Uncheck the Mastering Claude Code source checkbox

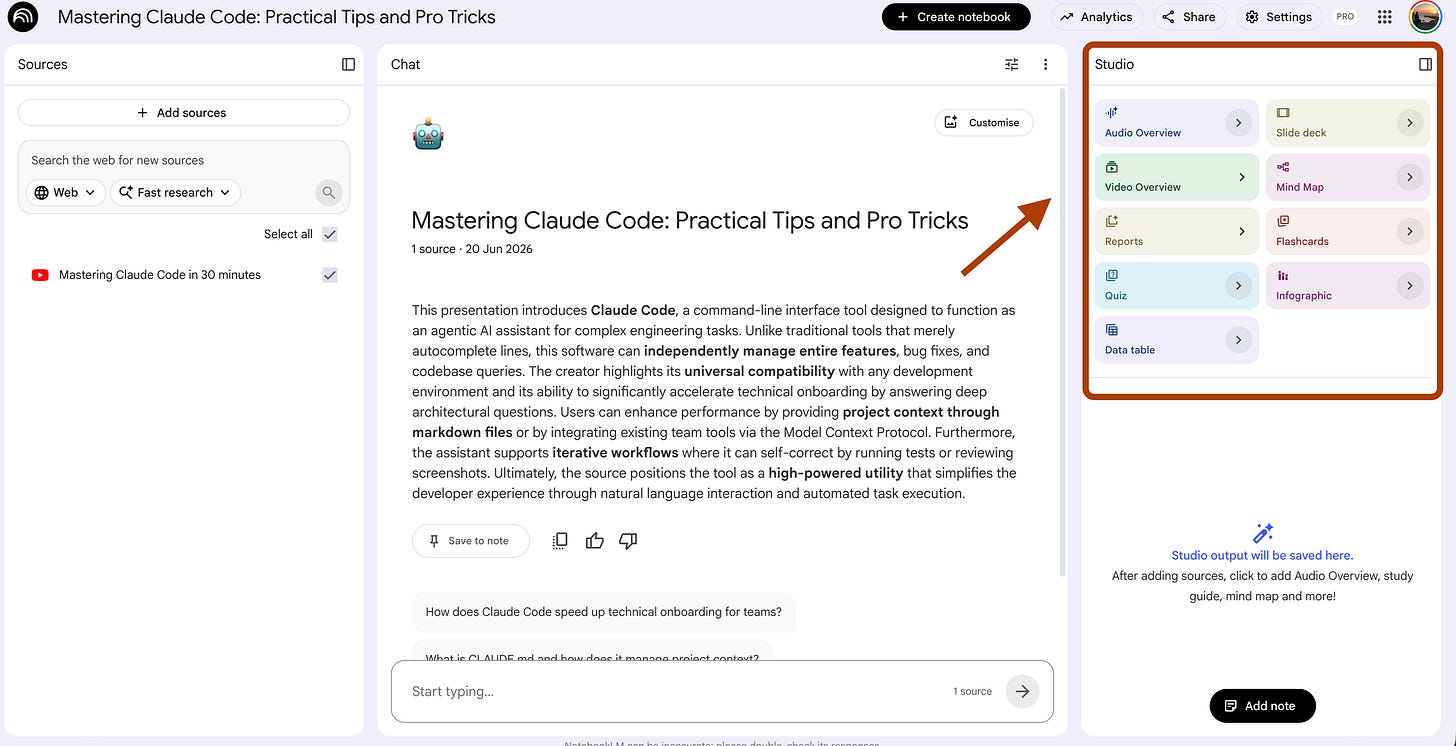[x=330, y=275]
